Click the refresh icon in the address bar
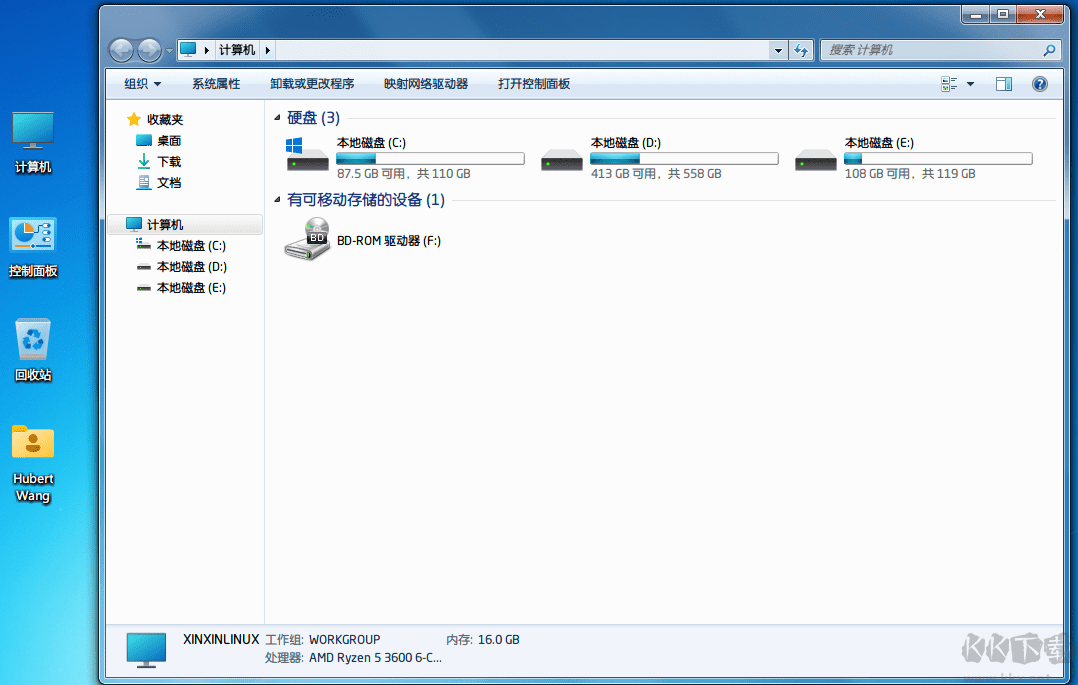 coord(801,49)
